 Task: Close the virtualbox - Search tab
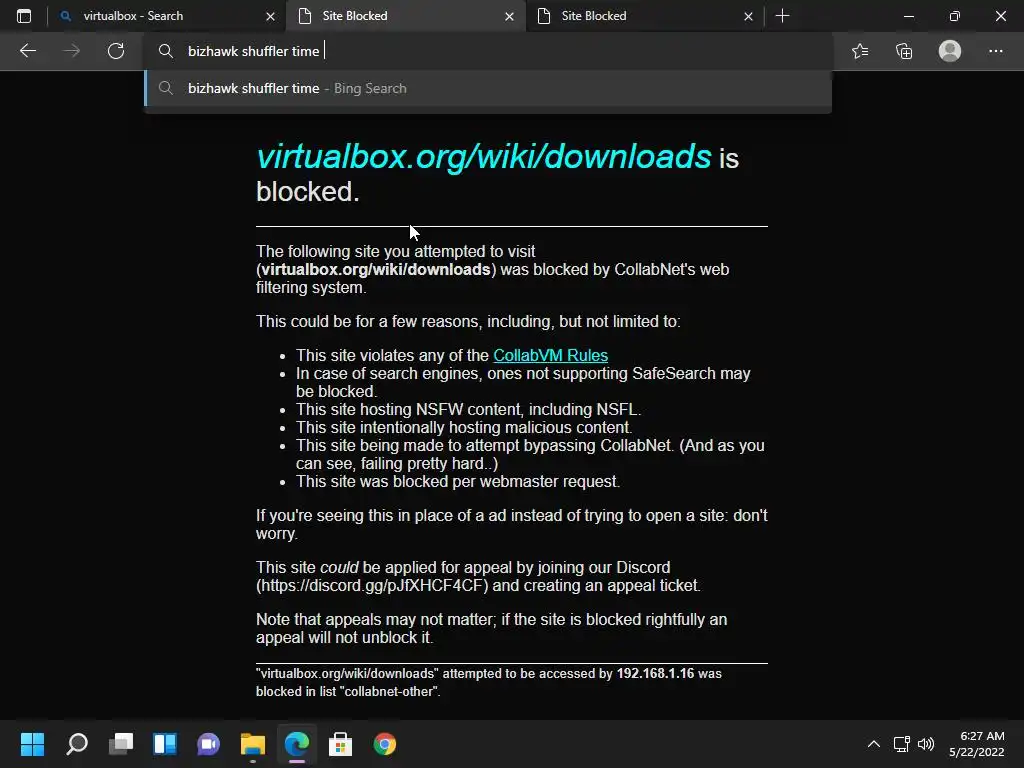click(x=270, y=16)
